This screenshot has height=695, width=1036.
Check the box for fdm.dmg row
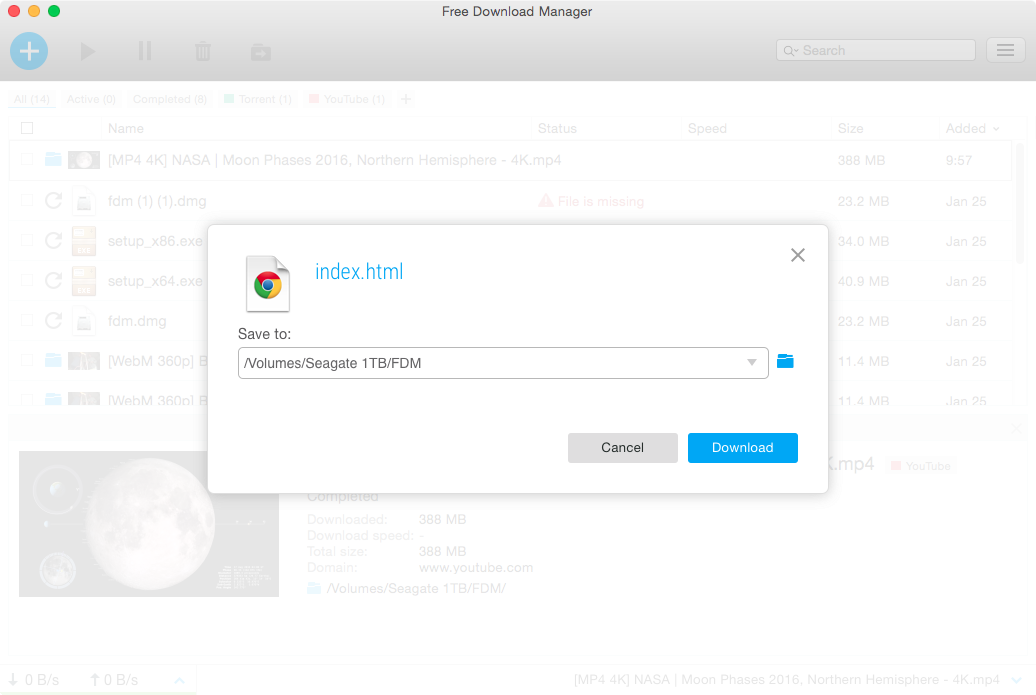tap(27, 321)
